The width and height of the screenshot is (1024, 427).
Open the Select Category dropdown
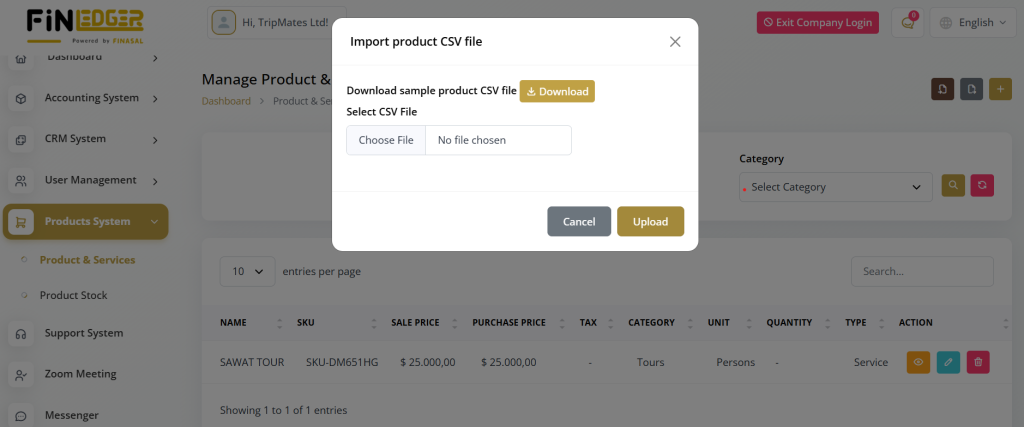(835, 187)
